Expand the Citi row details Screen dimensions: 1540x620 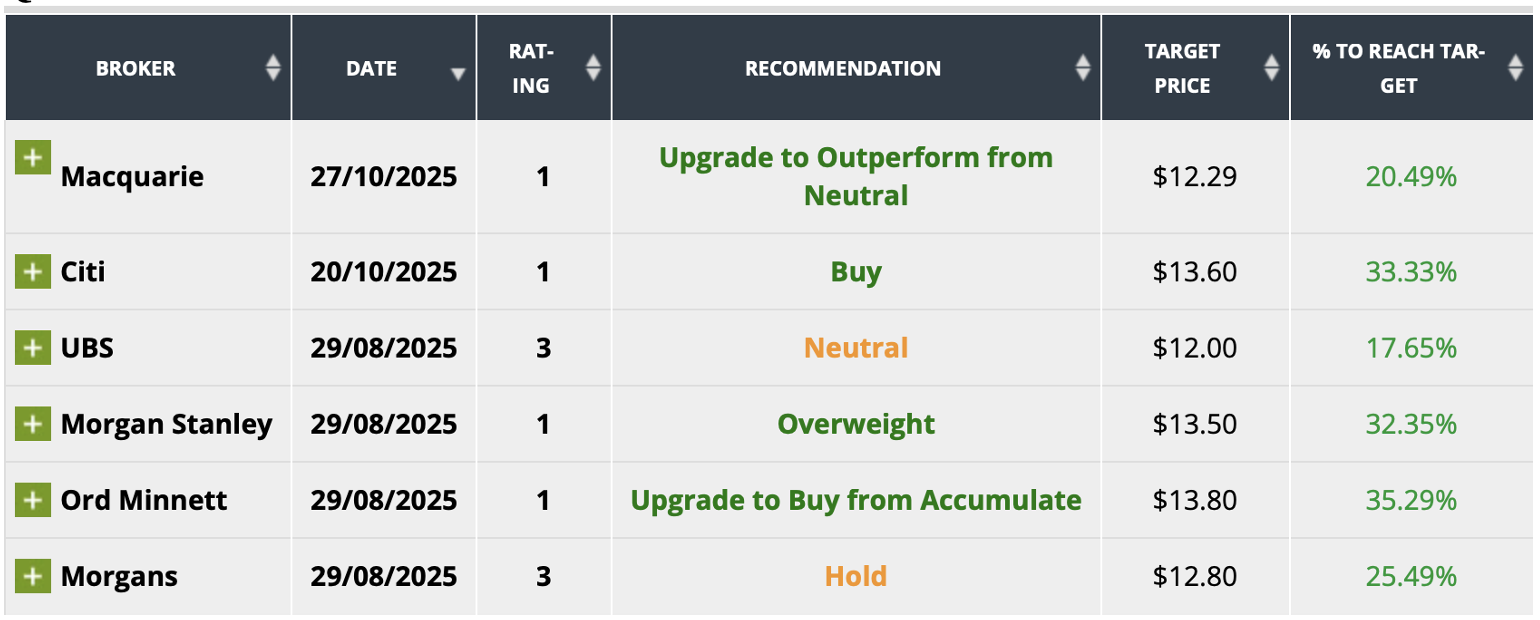tap(33, 271)
